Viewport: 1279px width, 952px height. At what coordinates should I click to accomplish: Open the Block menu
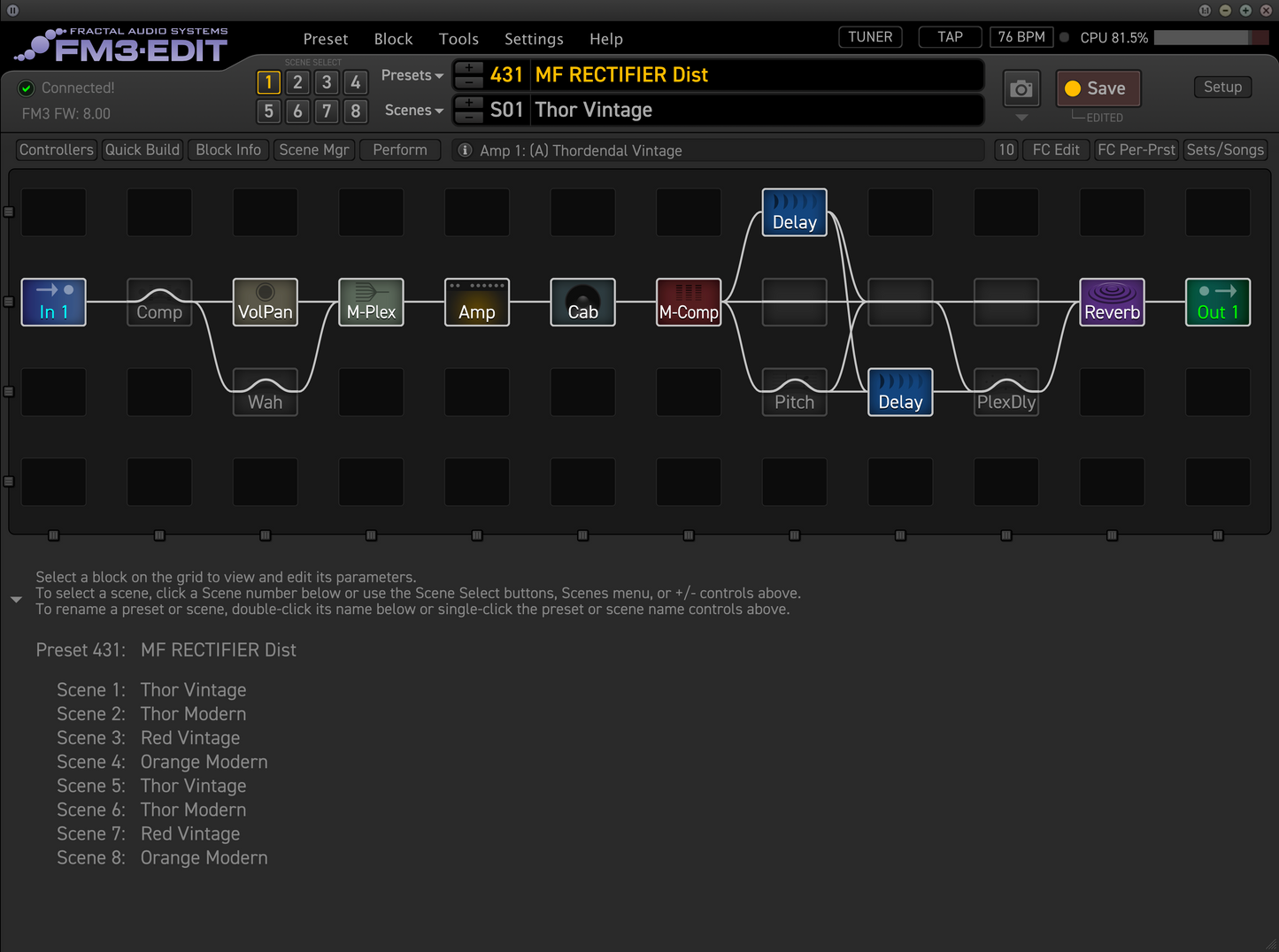coord(394,39)
